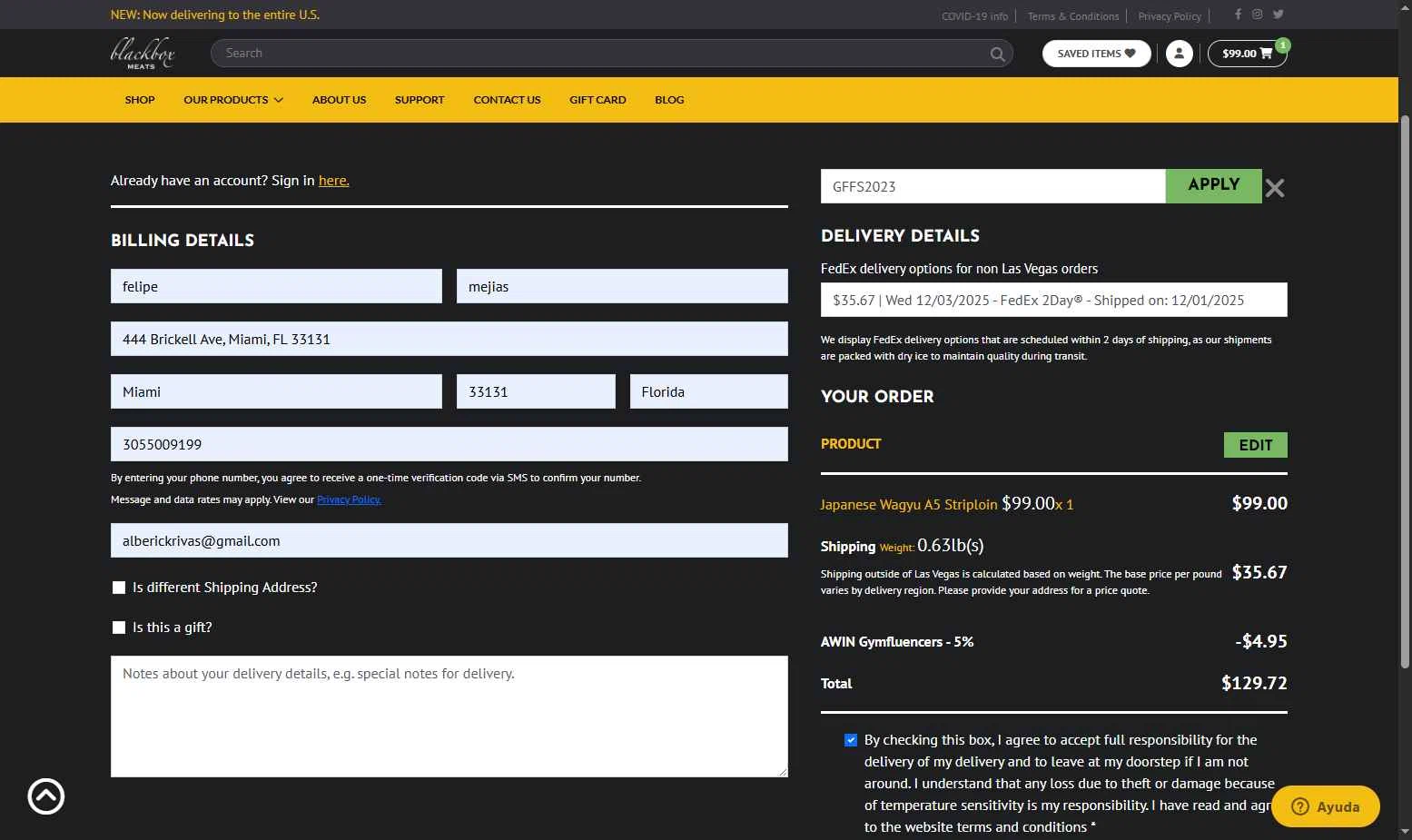Open header Privacy Policy link

(x=1169, y=16)
